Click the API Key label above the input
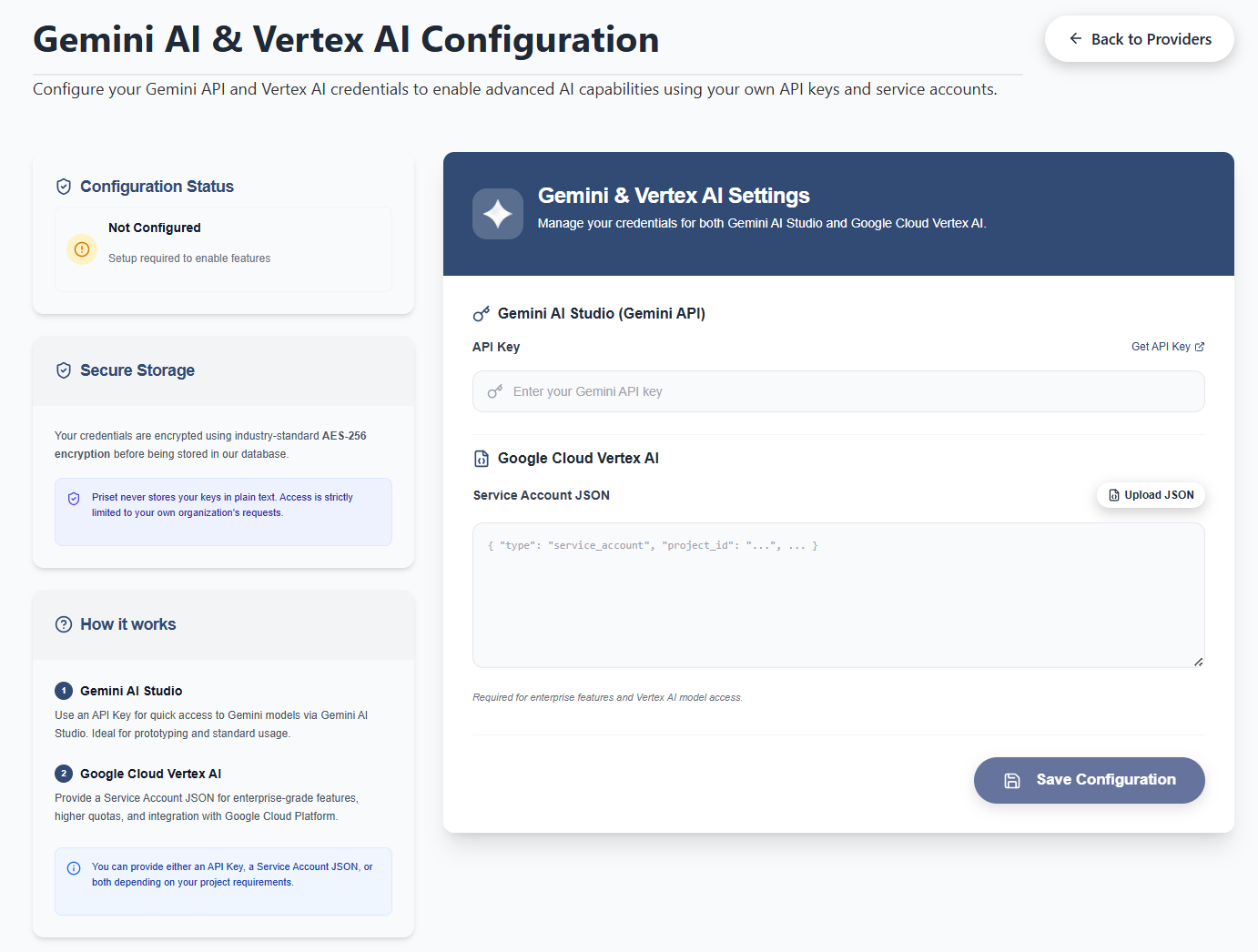Screen dimensions: 1258x952 click(496, 347)
